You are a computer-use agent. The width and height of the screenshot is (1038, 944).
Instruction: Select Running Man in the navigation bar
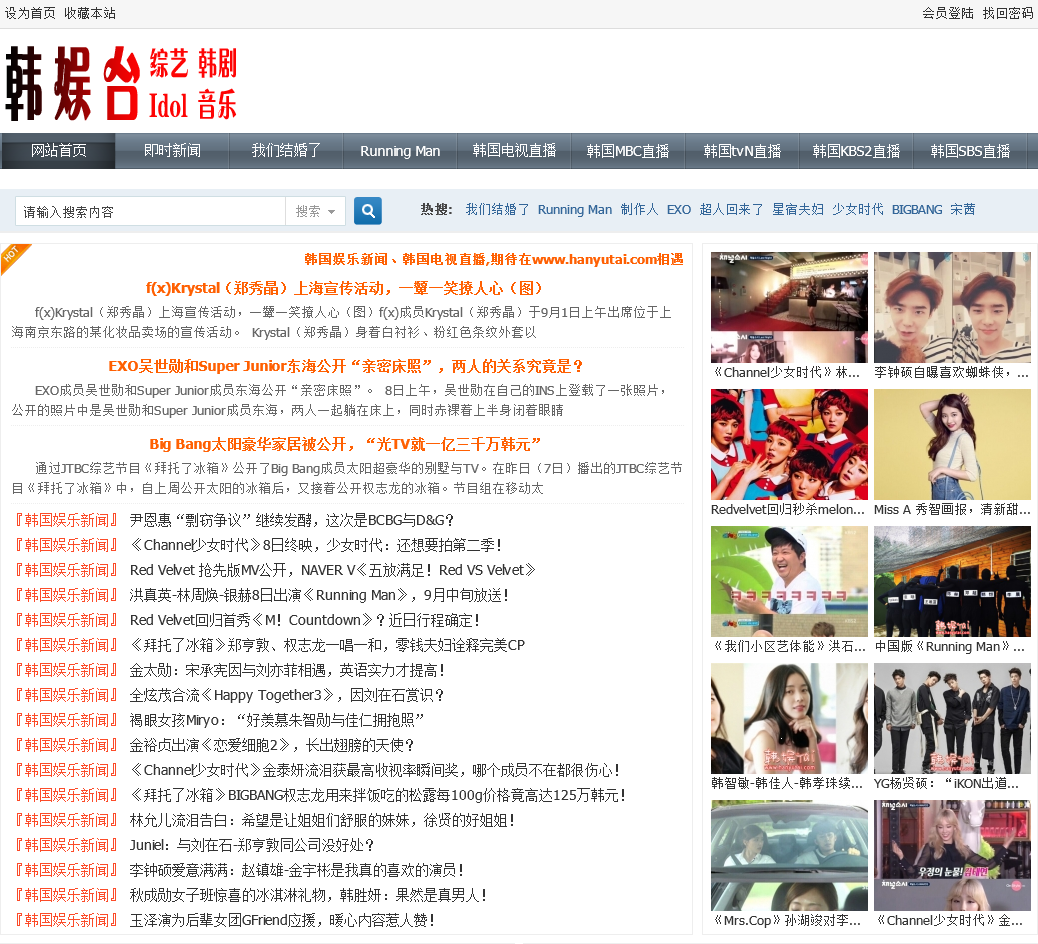[400, 151]
